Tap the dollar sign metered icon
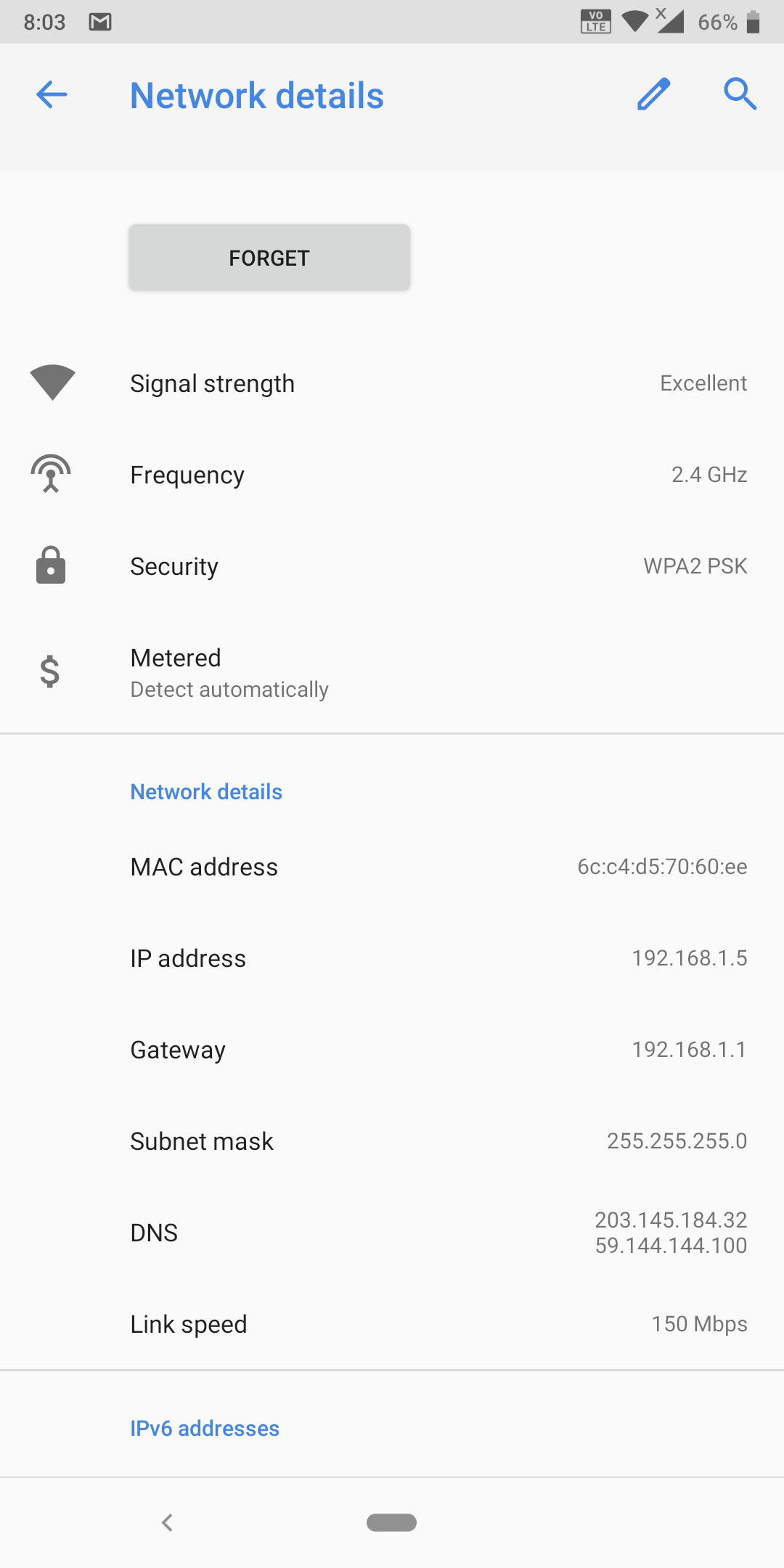Screen dimensions: 784x1568 tap(50, 671)
